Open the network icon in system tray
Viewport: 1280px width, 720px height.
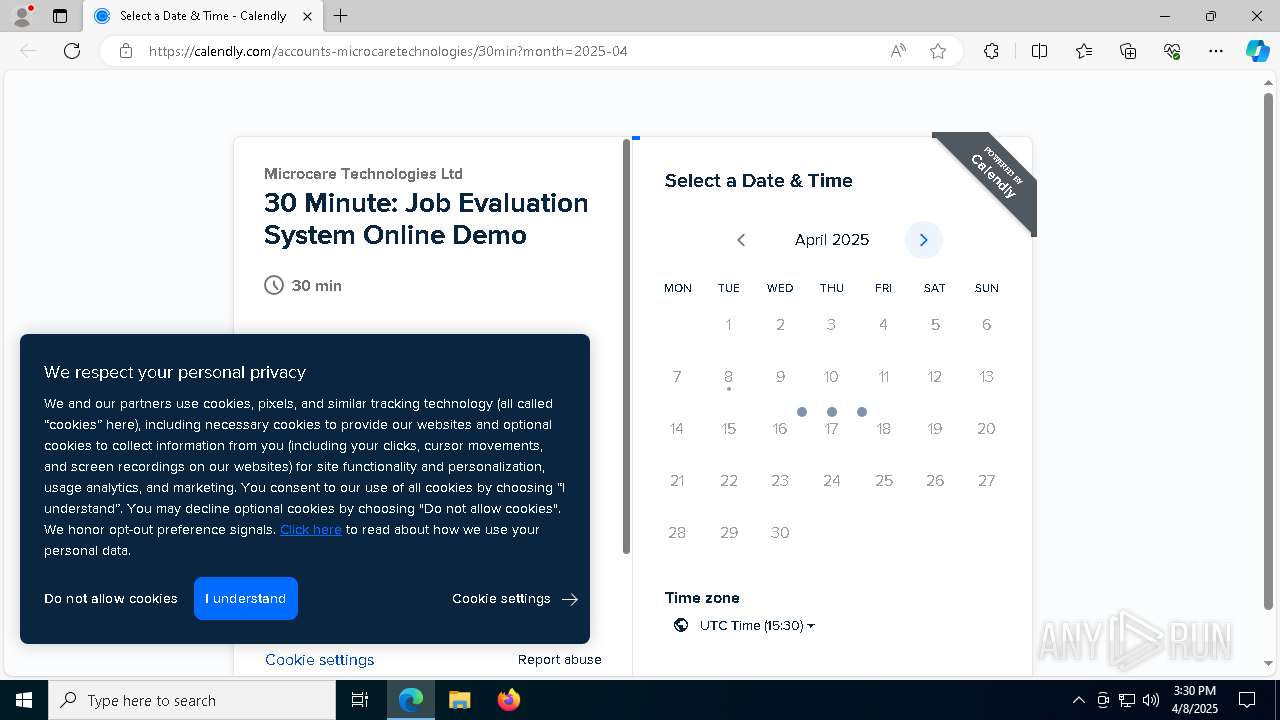pos(1127,700)
